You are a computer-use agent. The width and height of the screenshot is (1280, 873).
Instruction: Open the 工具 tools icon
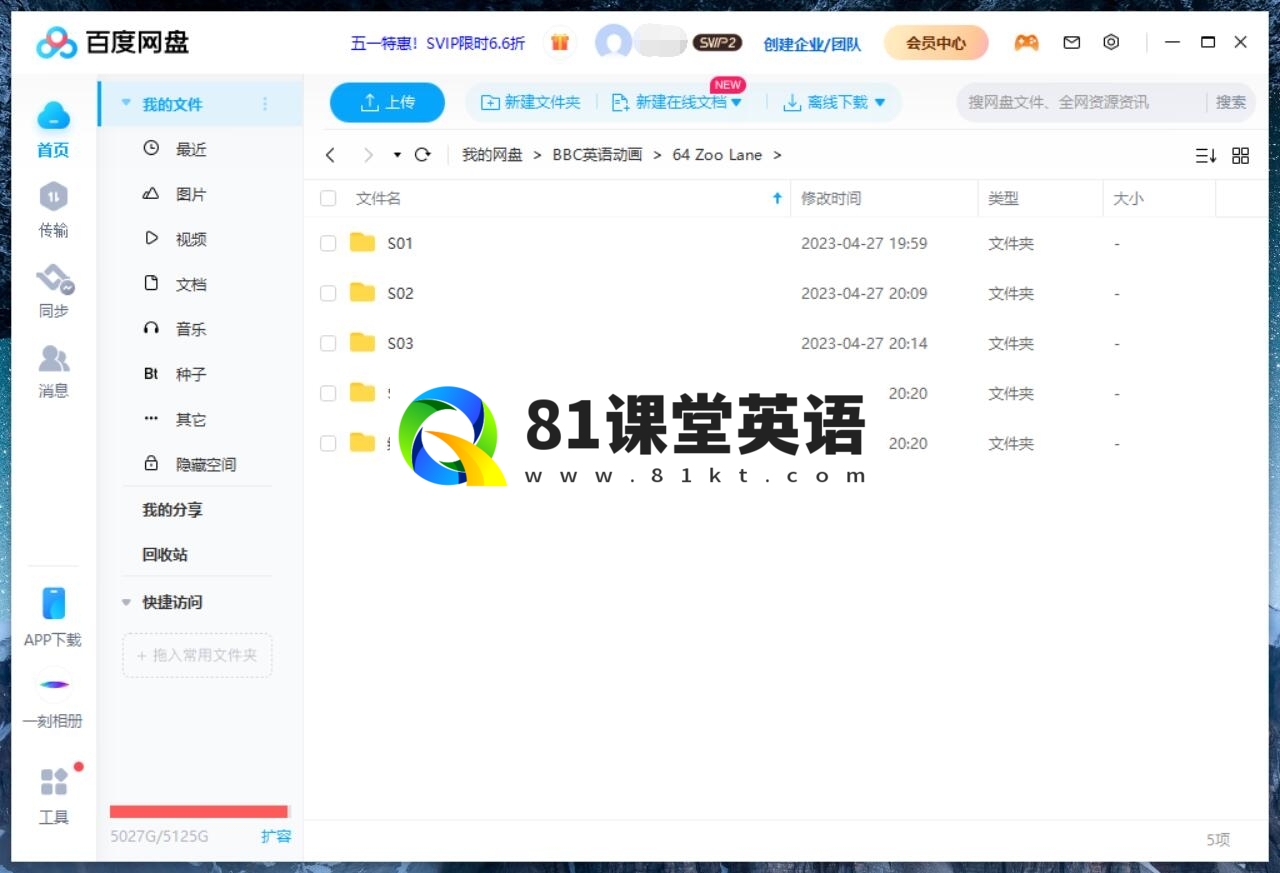coord(54,781)
